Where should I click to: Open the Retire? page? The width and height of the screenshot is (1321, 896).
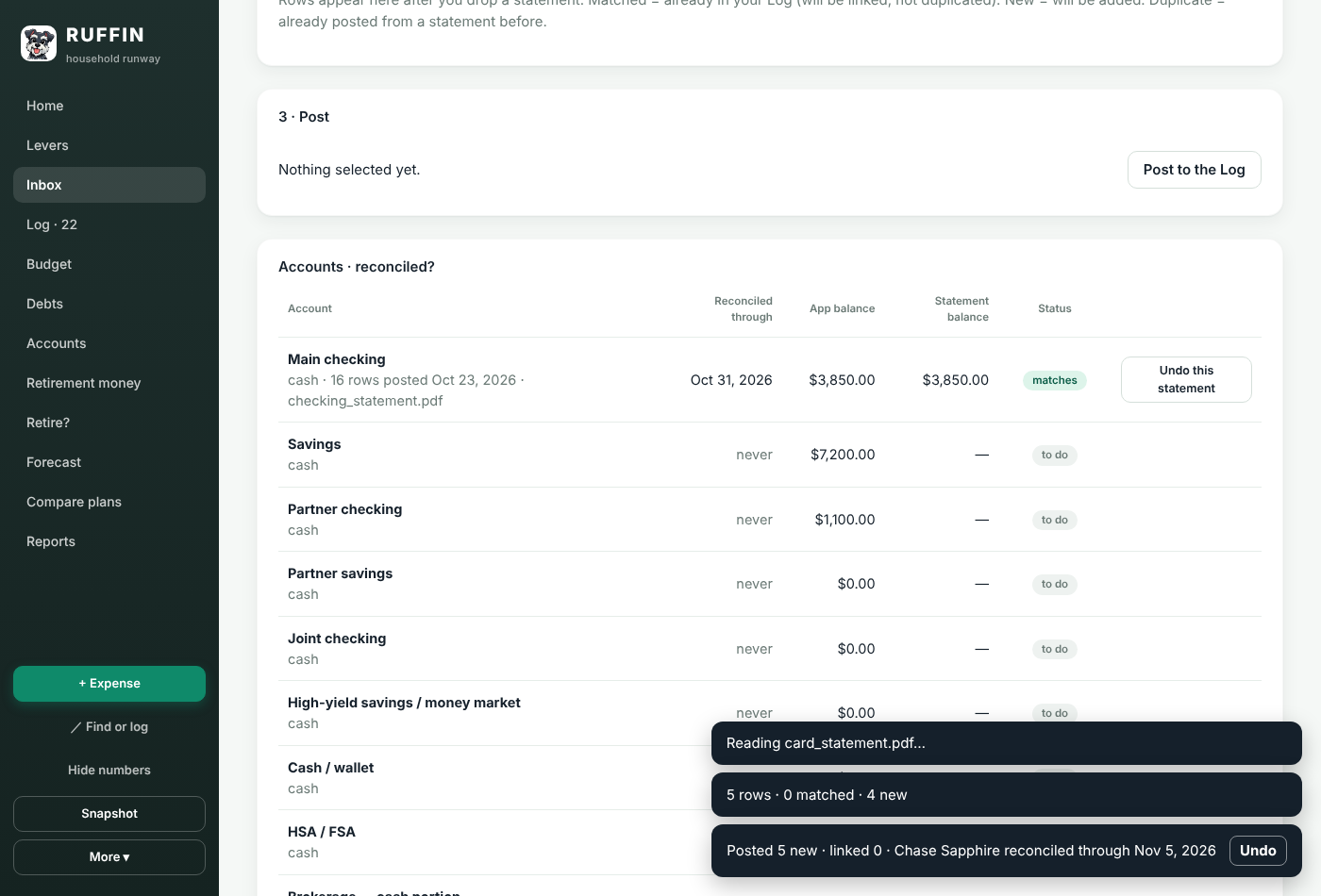109,423
